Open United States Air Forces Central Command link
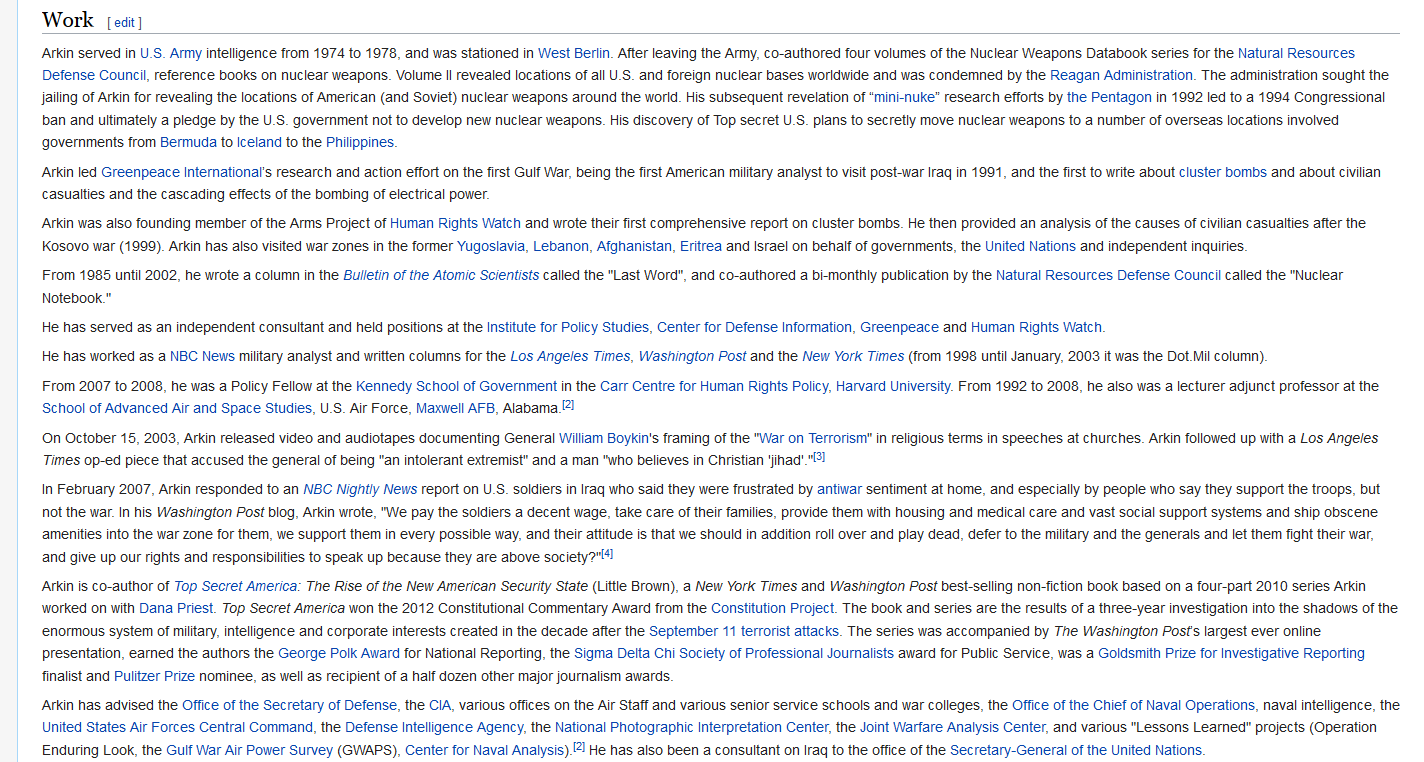 [177, 727]
